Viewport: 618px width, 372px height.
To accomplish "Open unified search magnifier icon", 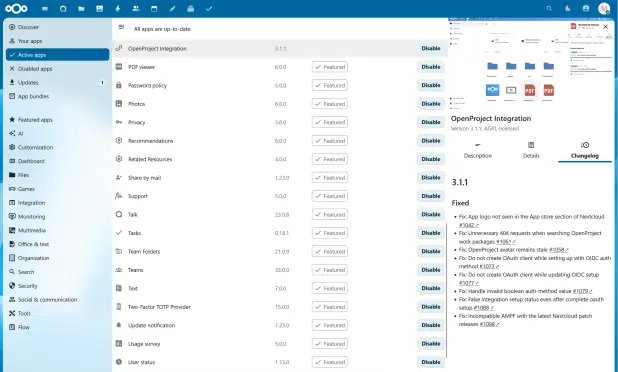I will 549,8.
